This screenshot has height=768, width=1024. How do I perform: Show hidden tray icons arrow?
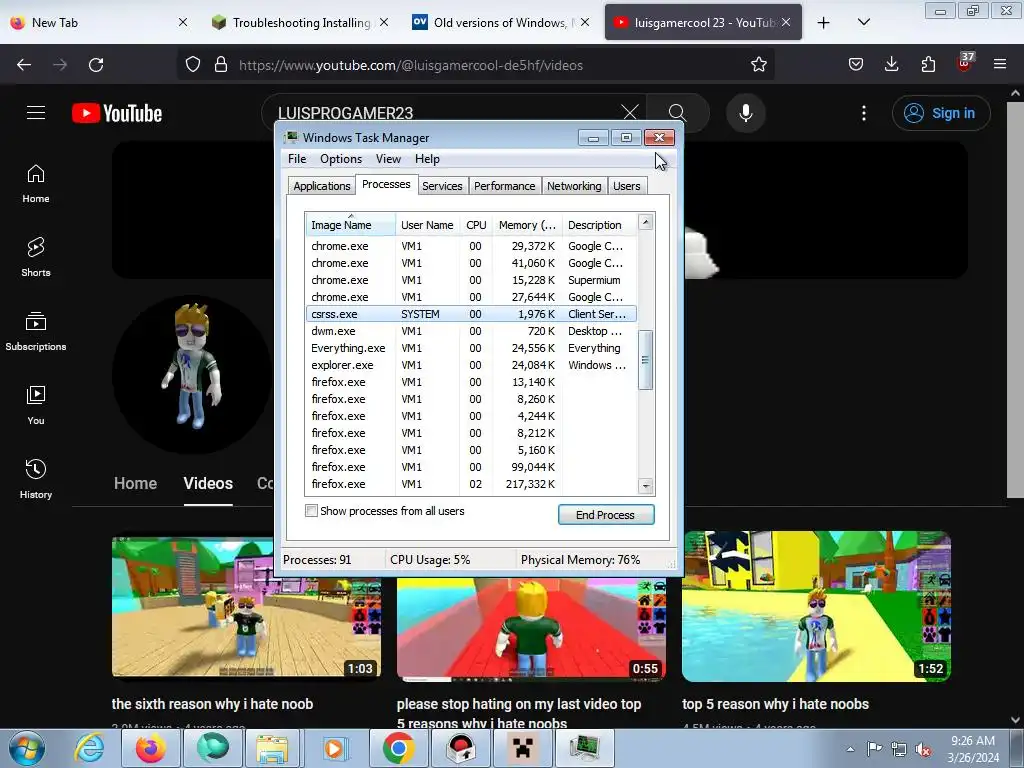[850, 749]
